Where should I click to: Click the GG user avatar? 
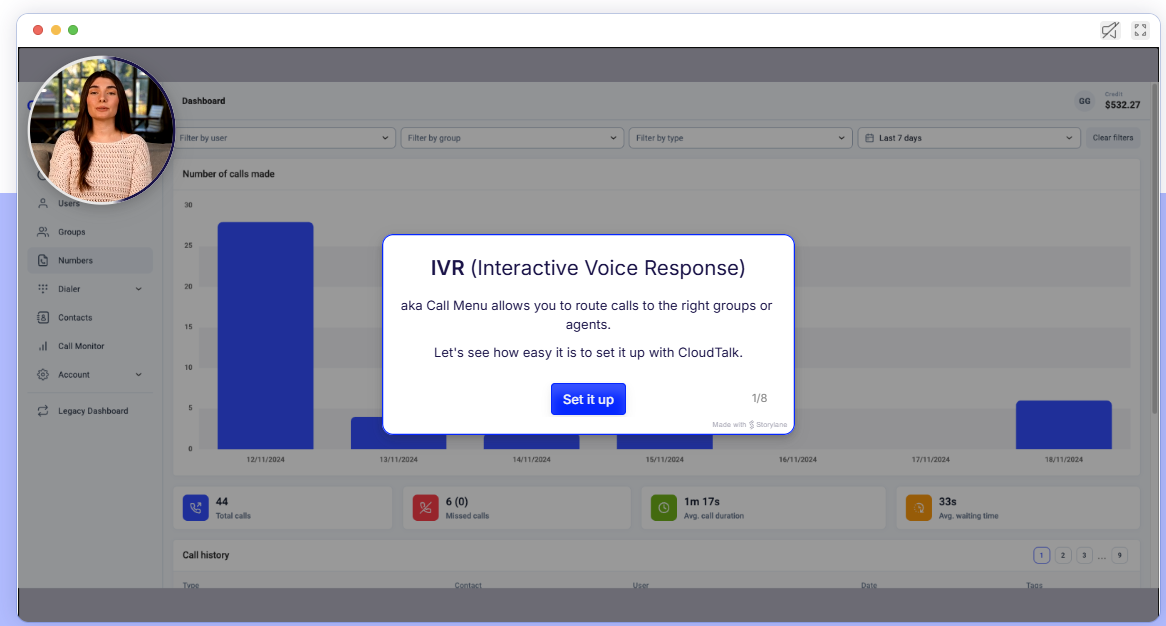[x=1085, y=101]
